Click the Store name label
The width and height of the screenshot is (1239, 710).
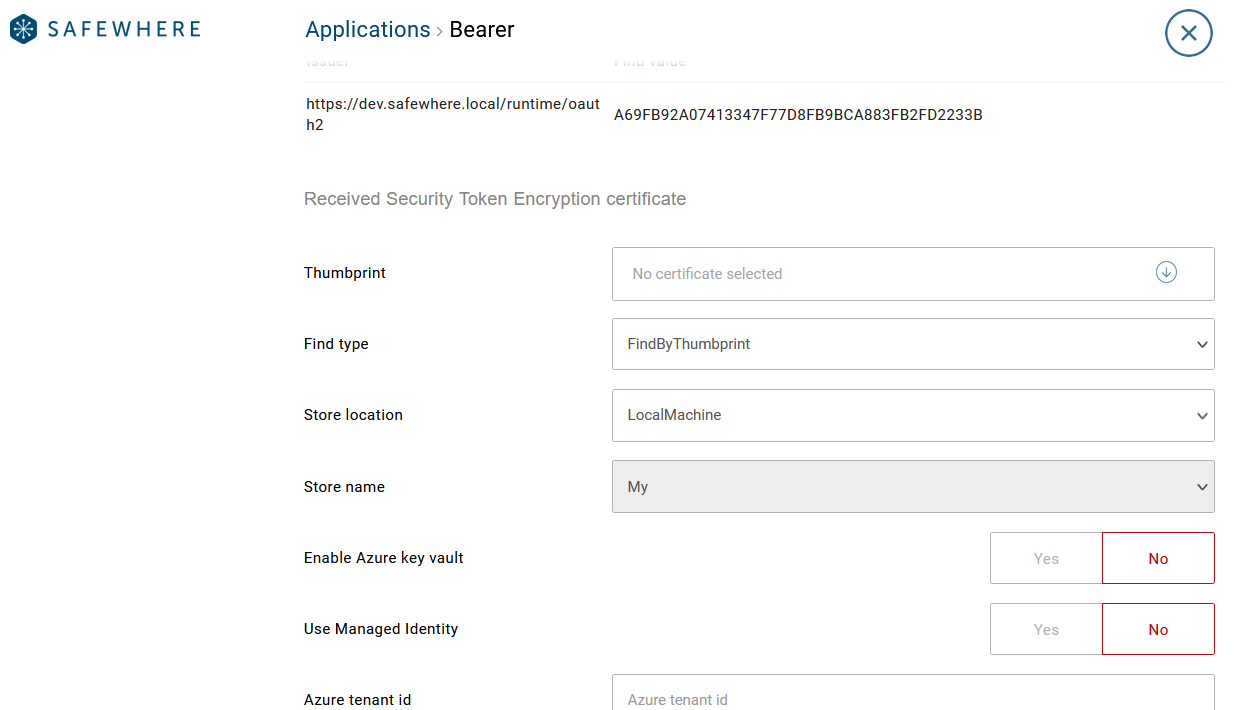click(x=344, y=487)
